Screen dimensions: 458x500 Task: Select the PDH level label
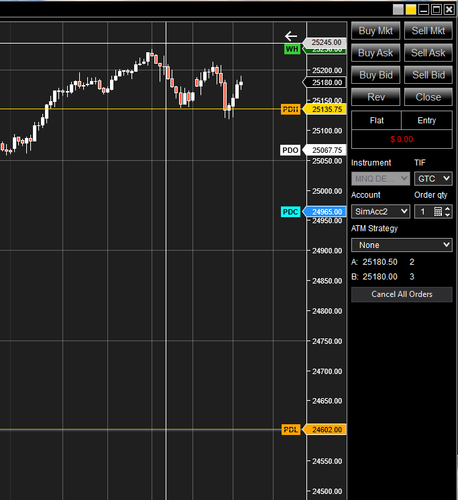click(290, 109)
